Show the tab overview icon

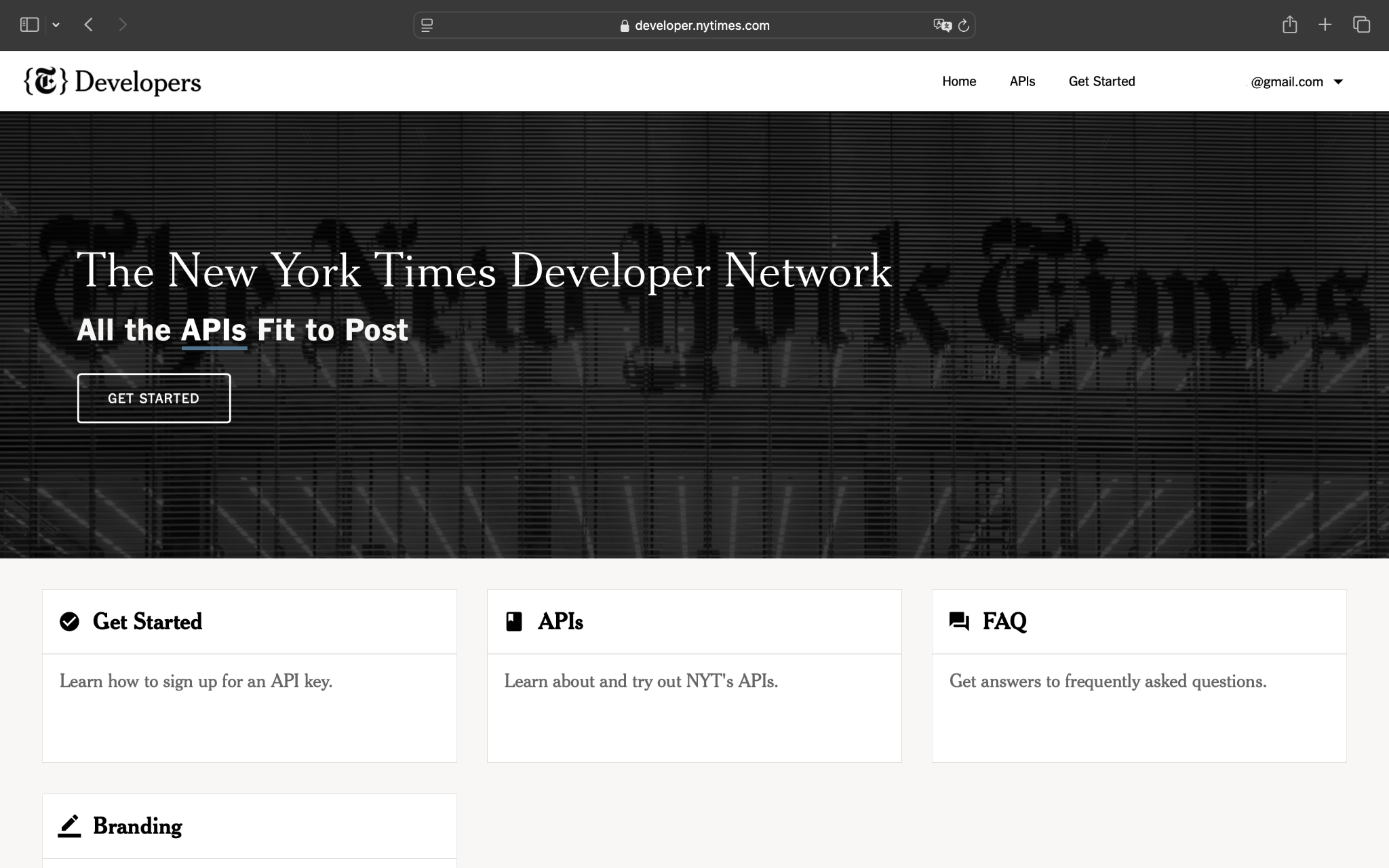tap(1361, 25)
